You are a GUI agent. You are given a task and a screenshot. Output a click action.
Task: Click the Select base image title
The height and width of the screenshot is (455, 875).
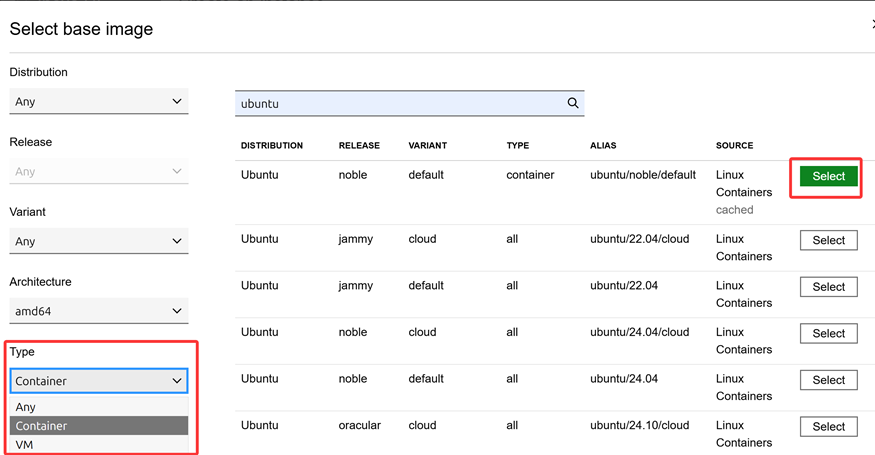click(81, 29)
